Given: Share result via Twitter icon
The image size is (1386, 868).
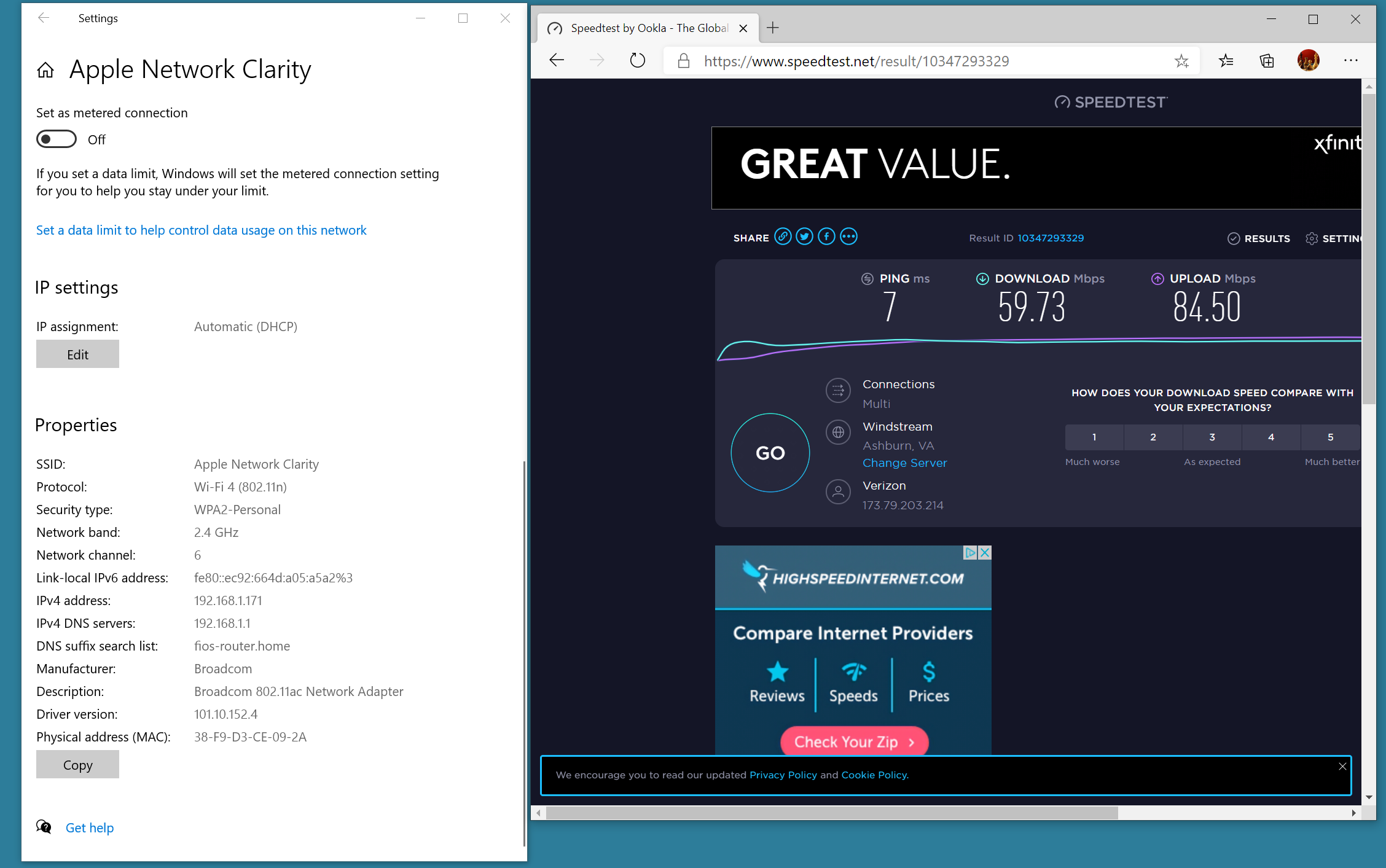Looking at the screenshot, I should [804, 237].
